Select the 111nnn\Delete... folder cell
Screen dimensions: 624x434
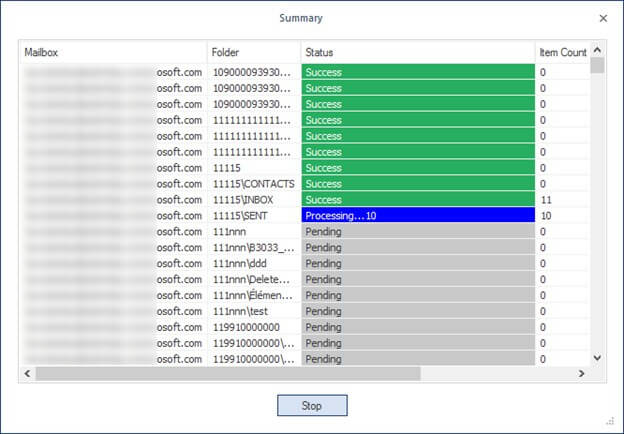[254, 279]
